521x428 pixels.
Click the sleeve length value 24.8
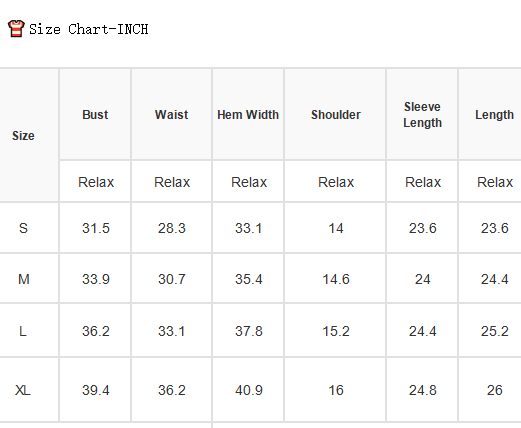pyautogui.click(x=423, y=390)
